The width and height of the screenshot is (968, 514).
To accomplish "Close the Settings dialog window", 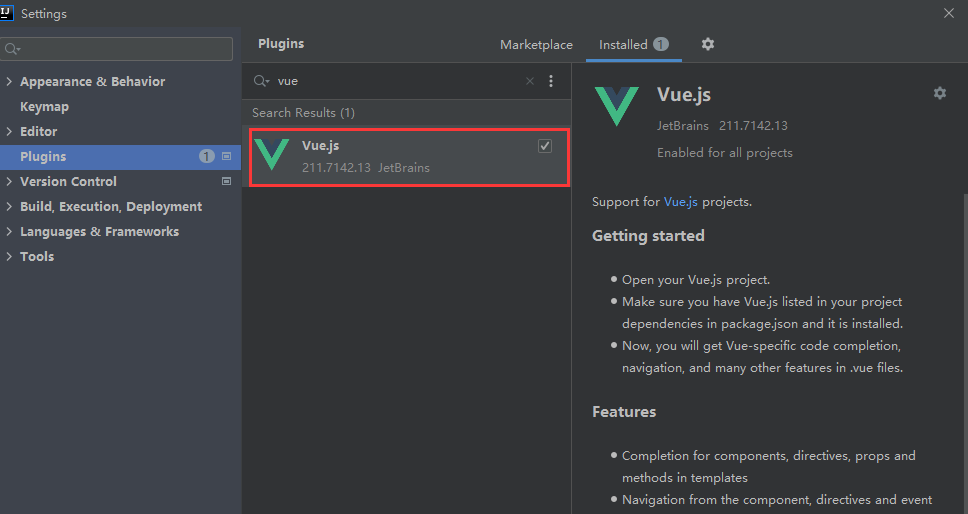I will (949, 13).
